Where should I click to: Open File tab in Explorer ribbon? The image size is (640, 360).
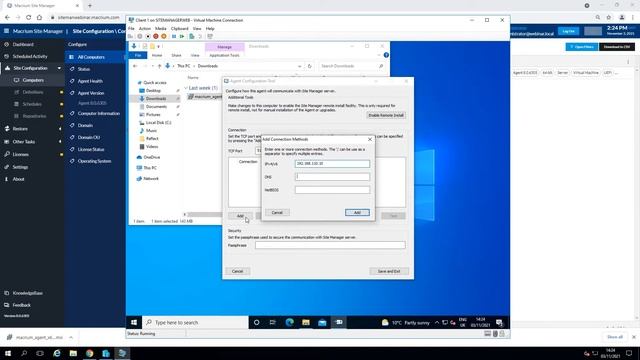(x=138, y=55)
